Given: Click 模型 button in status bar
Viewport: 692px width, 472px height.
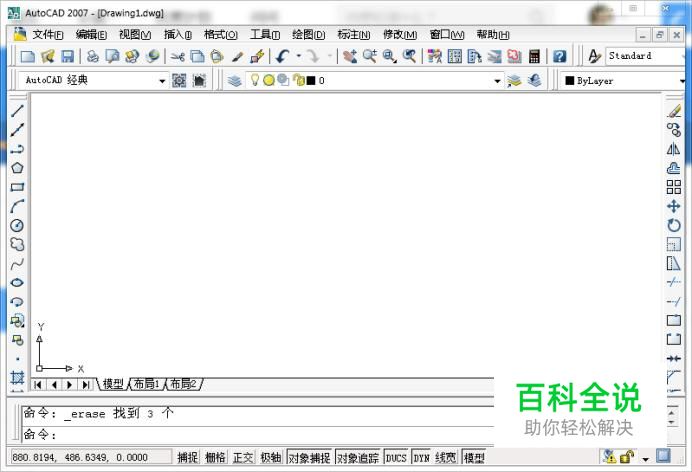Looking at the screenshot, I should (474, 458).
